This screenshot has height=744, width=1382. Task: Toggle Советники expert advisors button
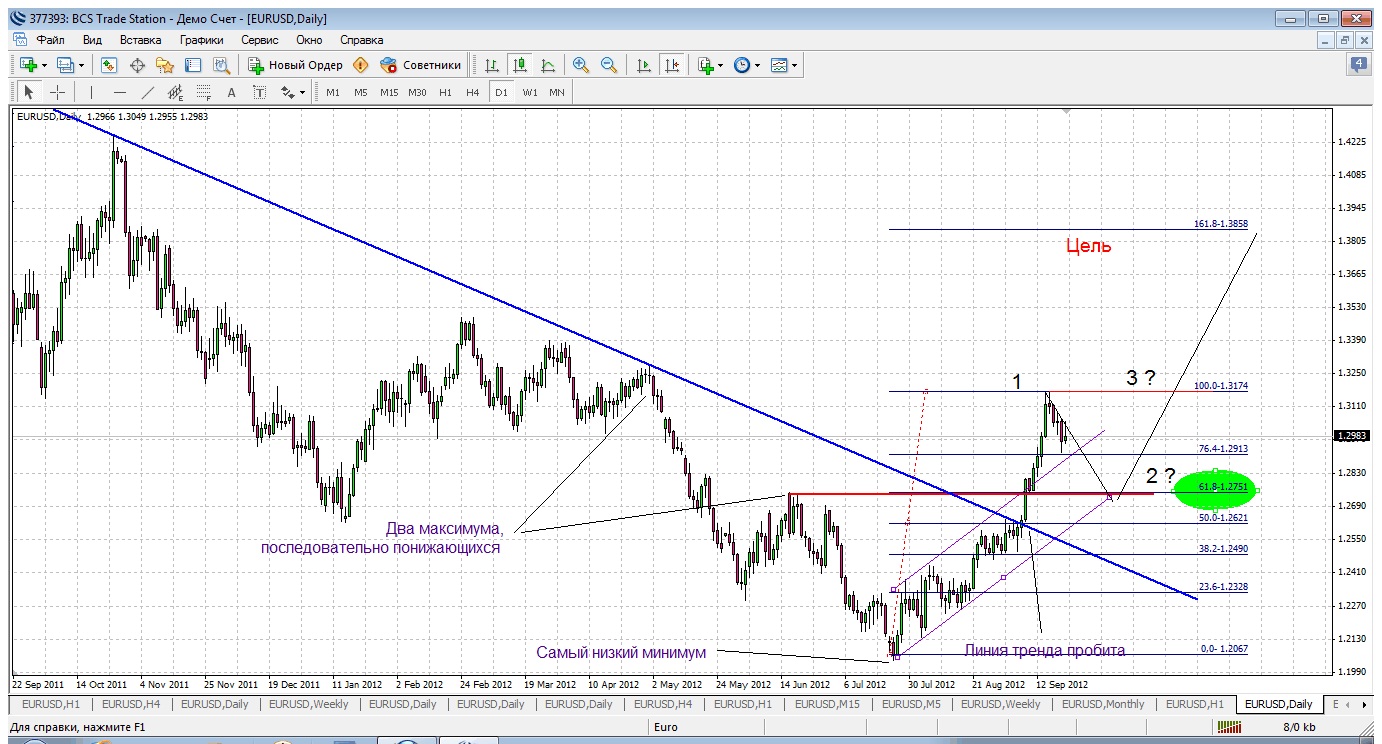(421, 65)
